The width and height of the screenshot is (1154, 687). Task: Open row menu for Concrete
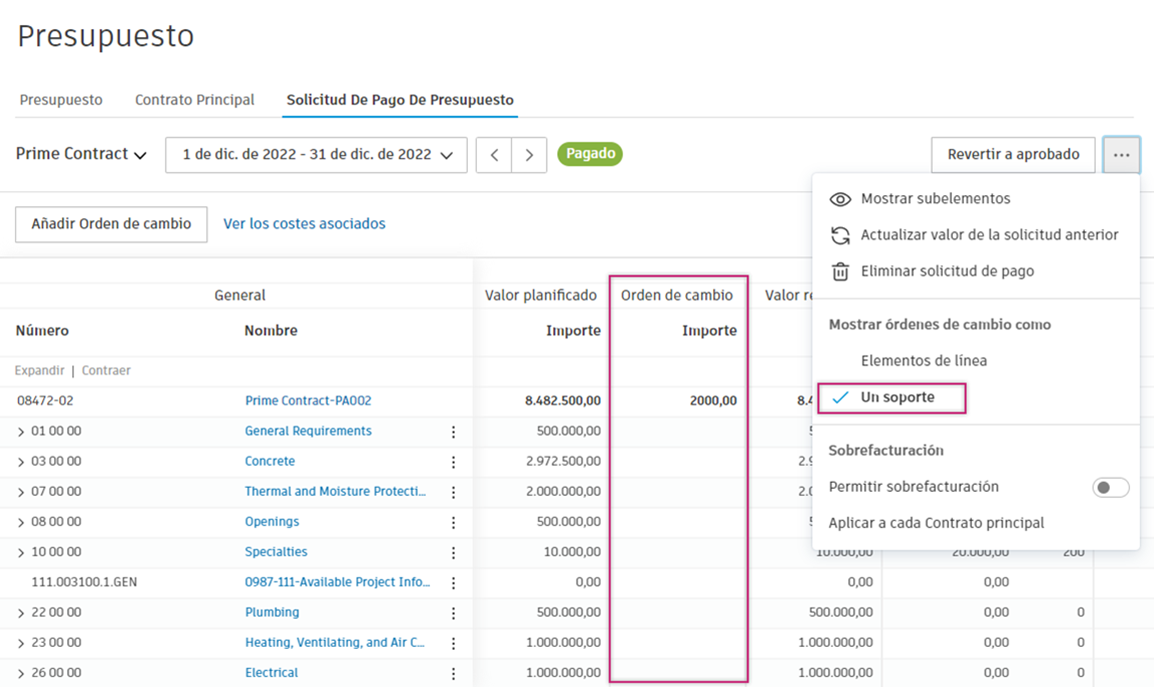[x=453, y=462]
